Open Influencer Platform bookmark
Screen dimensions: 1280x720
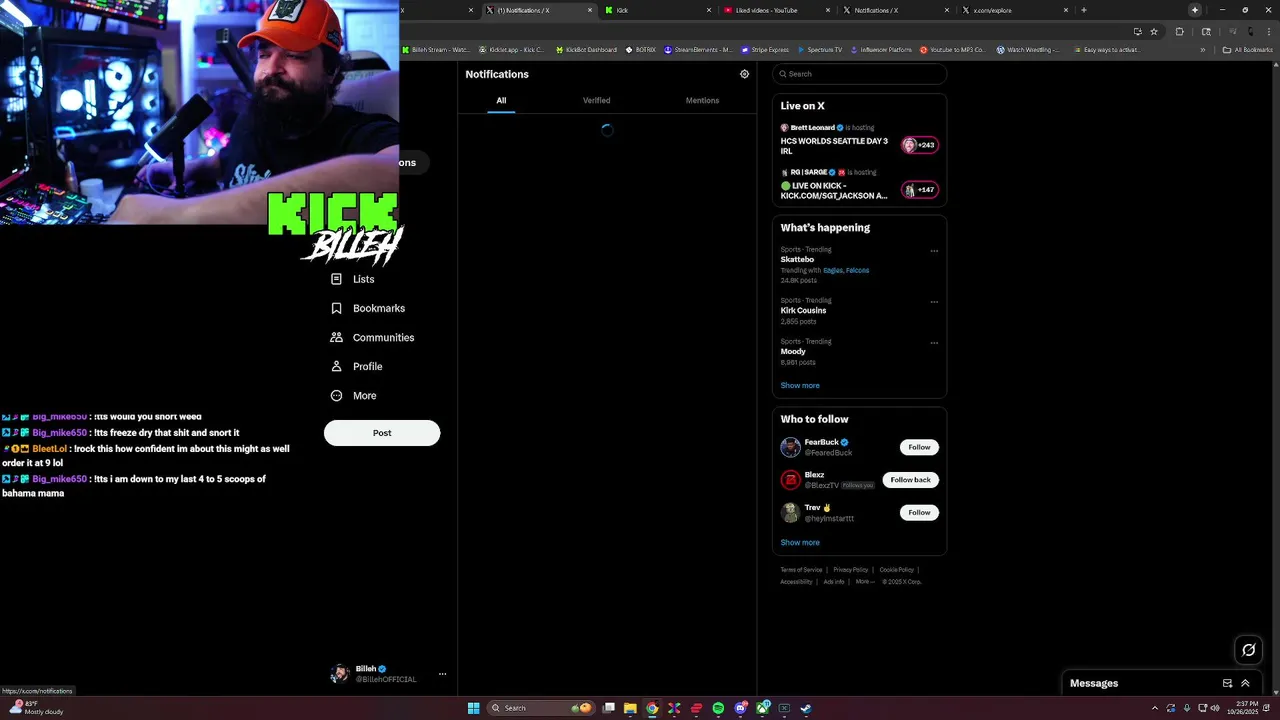click(881, 50)
